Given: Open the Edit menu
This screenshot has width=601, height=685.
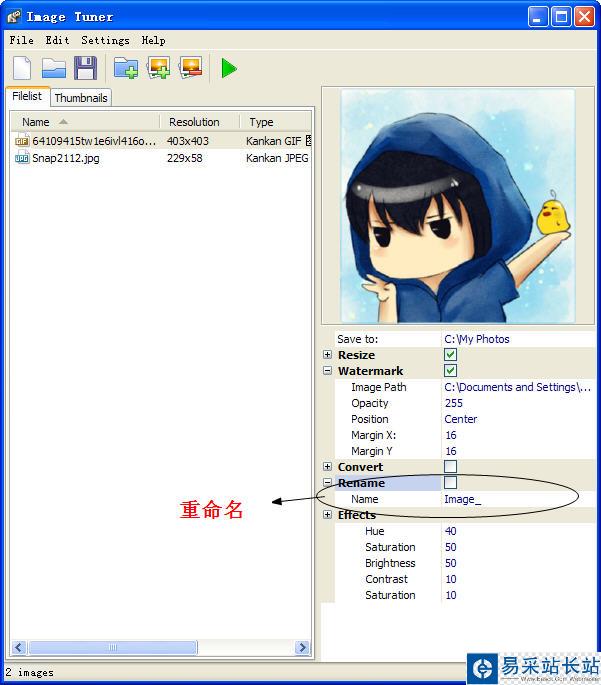Looking at the screenshot, I should coord(57,40).
